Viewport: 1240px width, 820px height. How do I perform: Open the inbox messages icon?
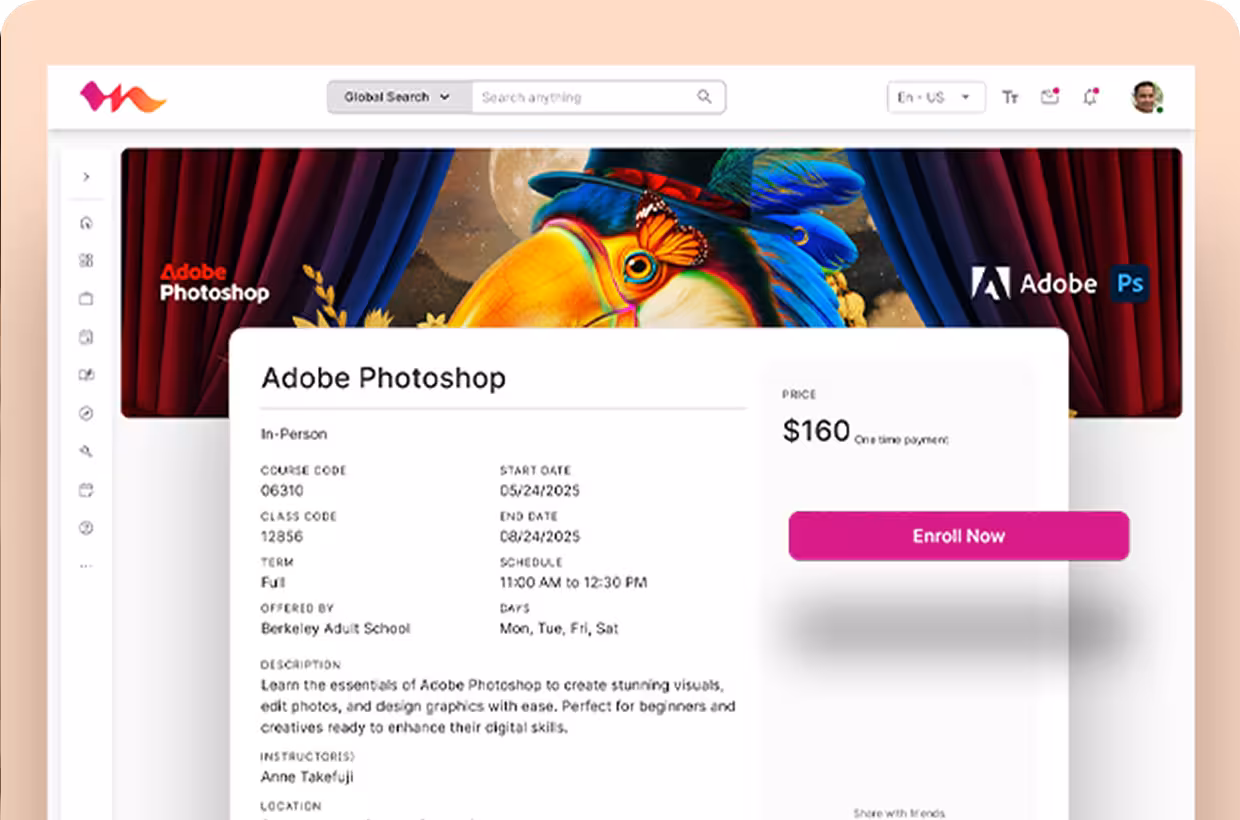coord(1049,97)
